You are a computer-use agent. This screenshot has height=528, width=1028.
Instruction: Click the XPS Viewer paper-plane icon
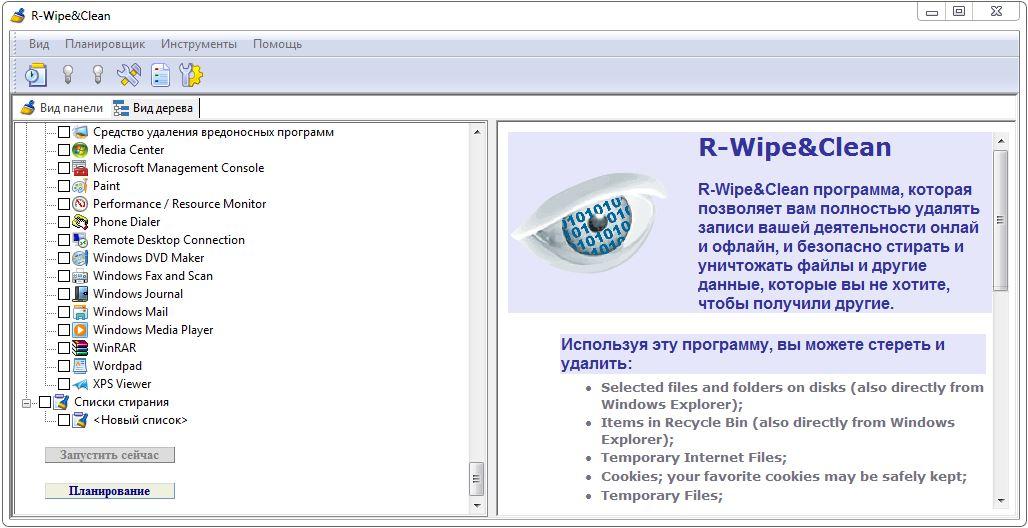click(x=80, y=384)
